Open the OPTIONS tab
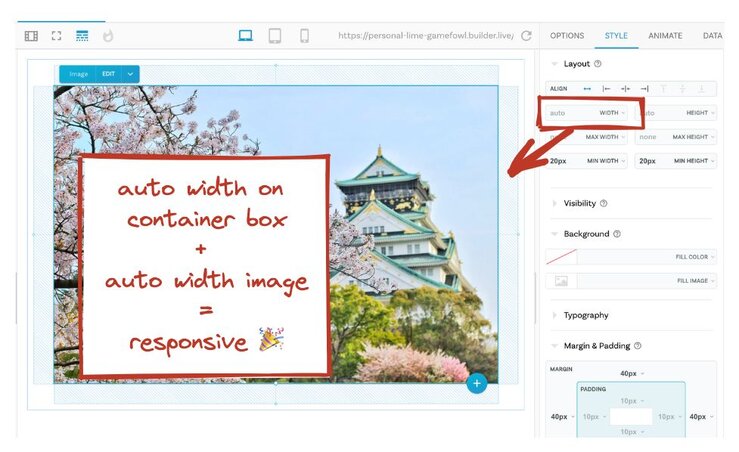The image size is (739, 452). (567, 36)
